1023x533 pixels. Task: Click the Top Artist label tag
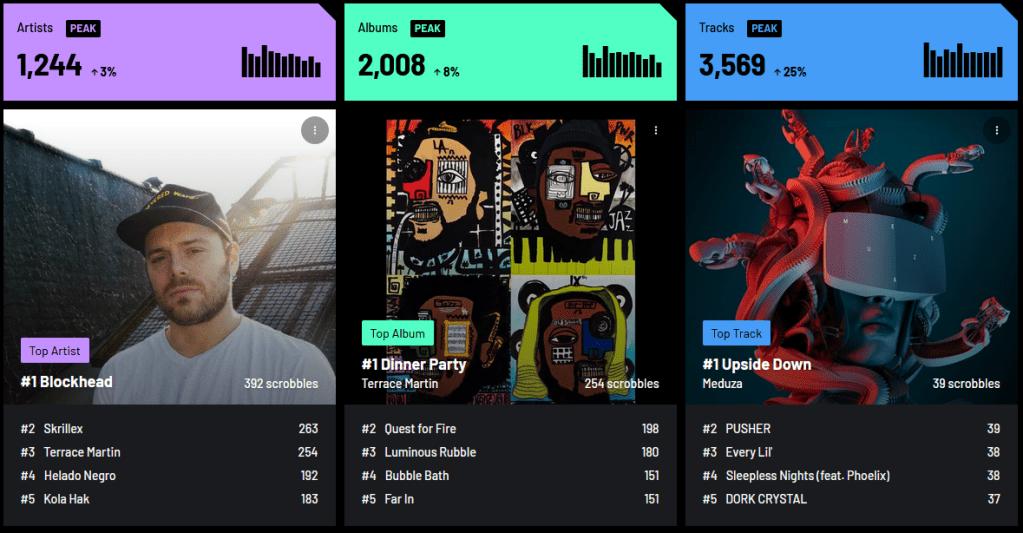(x=55, y=350)
